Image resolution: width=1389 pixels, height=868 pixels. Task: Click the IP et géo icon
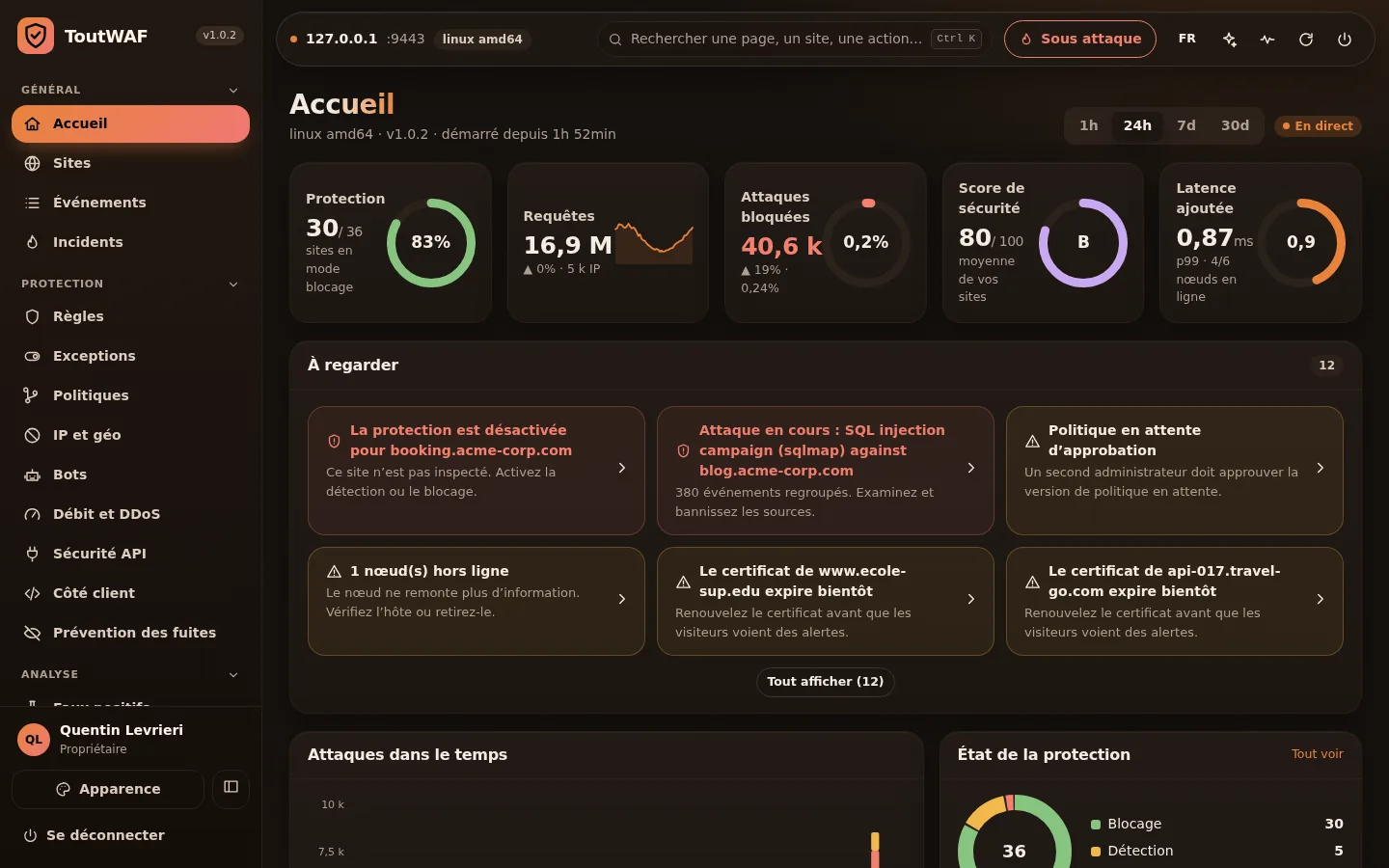[32, 435]
